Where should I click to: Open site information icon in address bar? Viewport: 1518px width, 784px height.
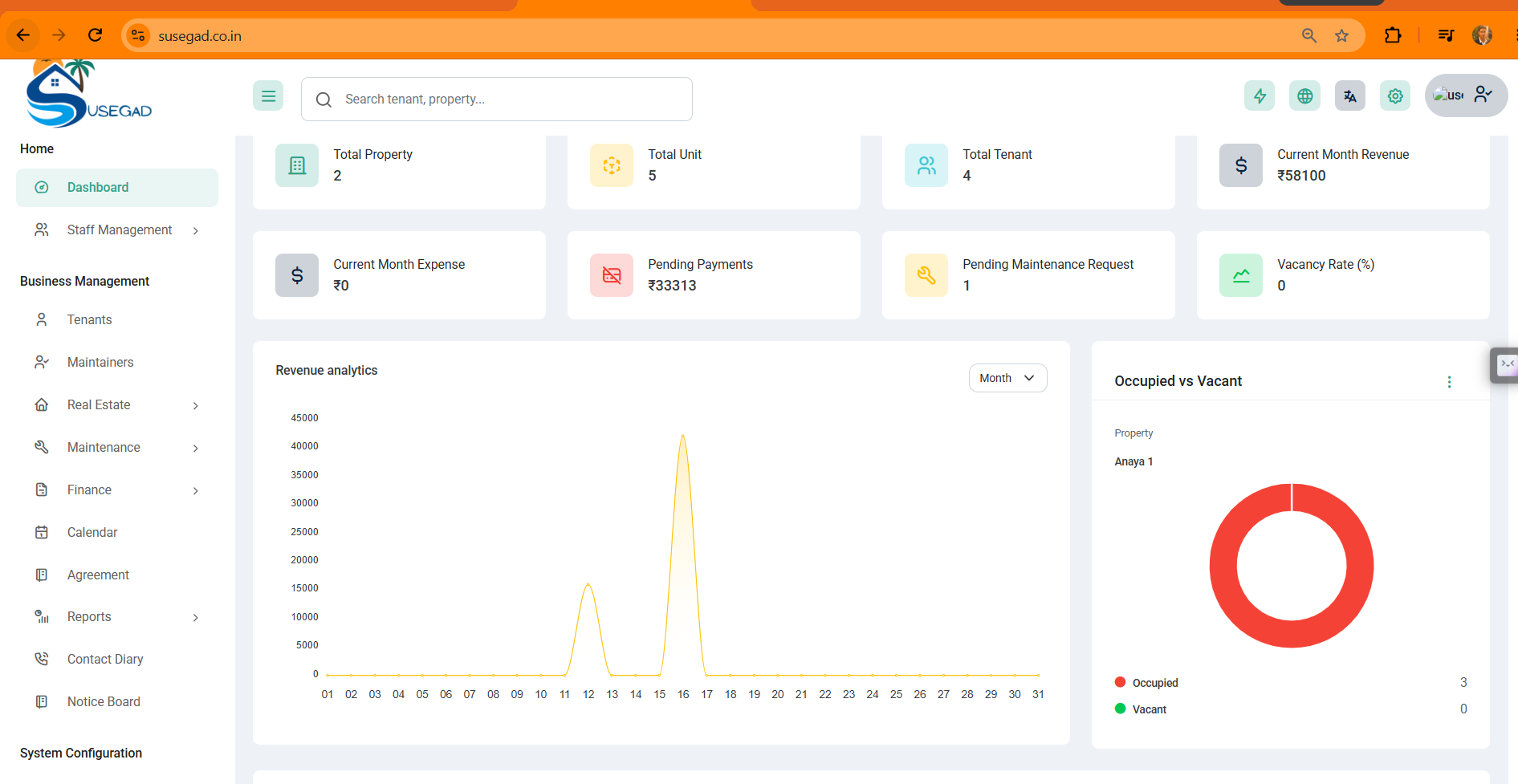[x=138, y=35]
